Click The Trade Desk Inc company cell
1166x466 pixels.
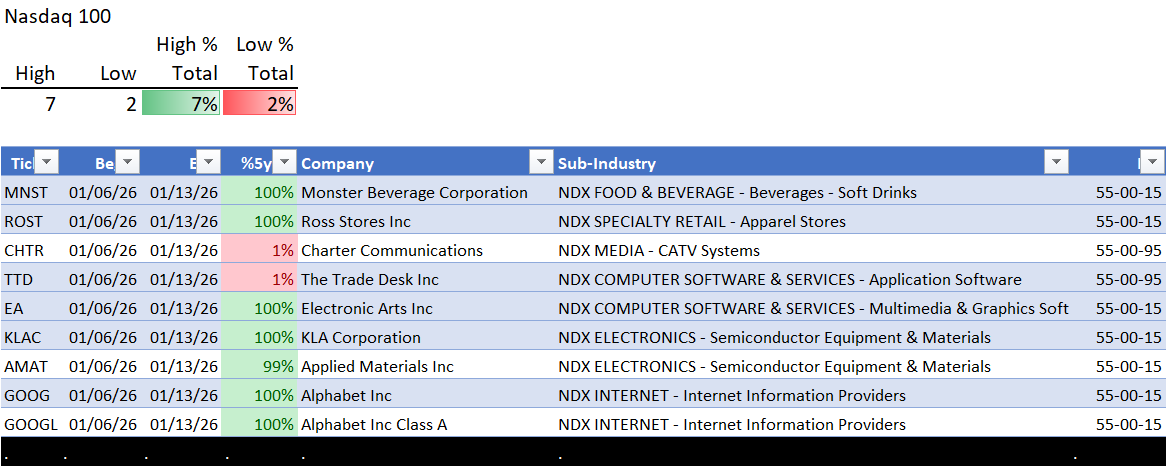[370, 279]
